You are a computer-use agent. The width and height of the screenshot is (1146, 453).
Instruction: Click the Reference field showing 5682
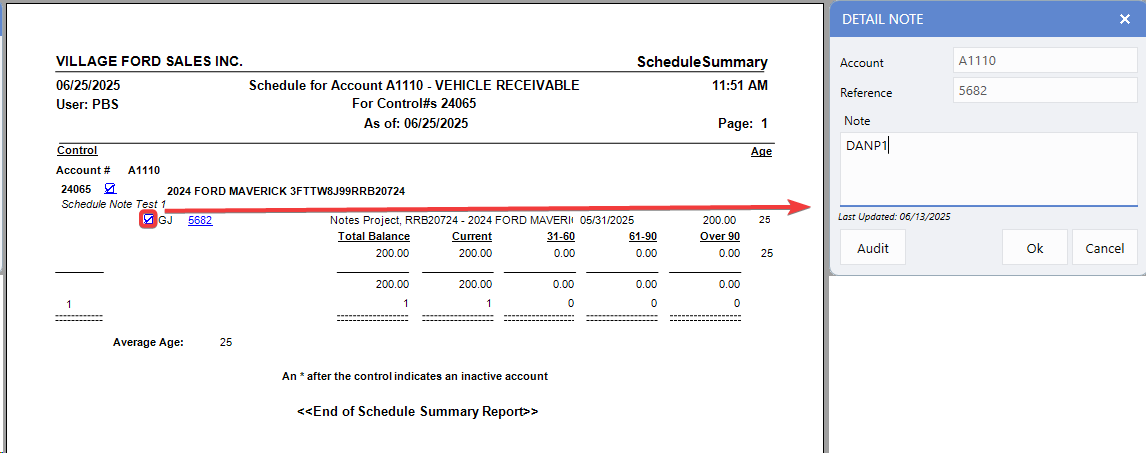1043,92
